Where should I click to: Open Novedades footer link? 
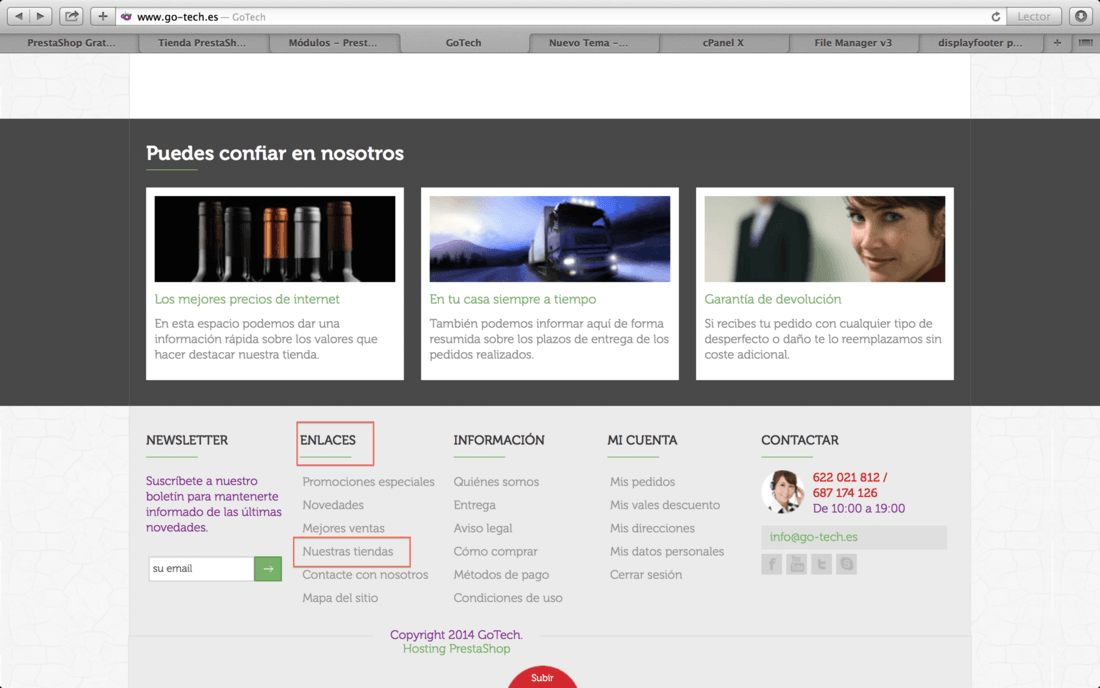[x=333, y=505]
